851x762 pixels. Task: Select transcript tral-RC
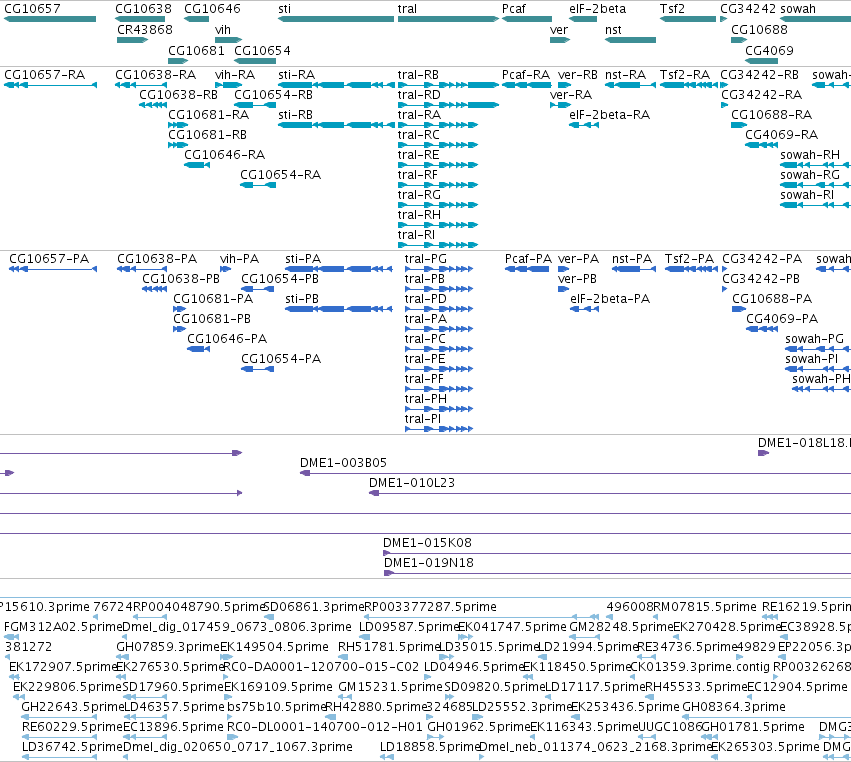tap(438, 145)
